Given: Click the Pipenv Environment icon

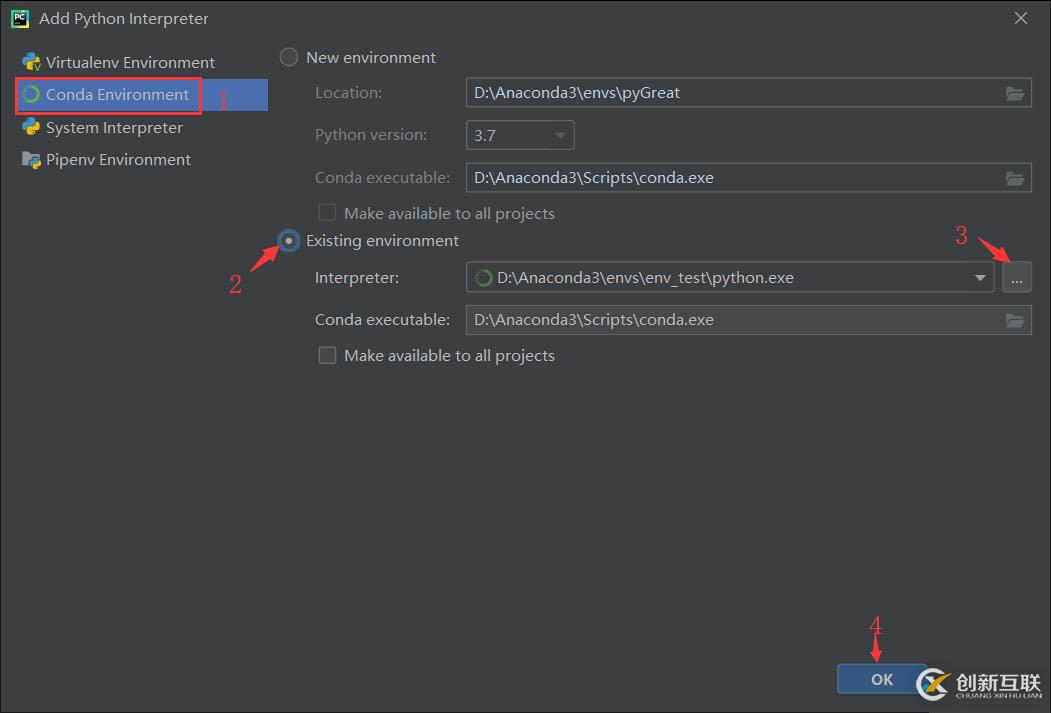Looking at the screenshot, I should click(x=31, y=160).
